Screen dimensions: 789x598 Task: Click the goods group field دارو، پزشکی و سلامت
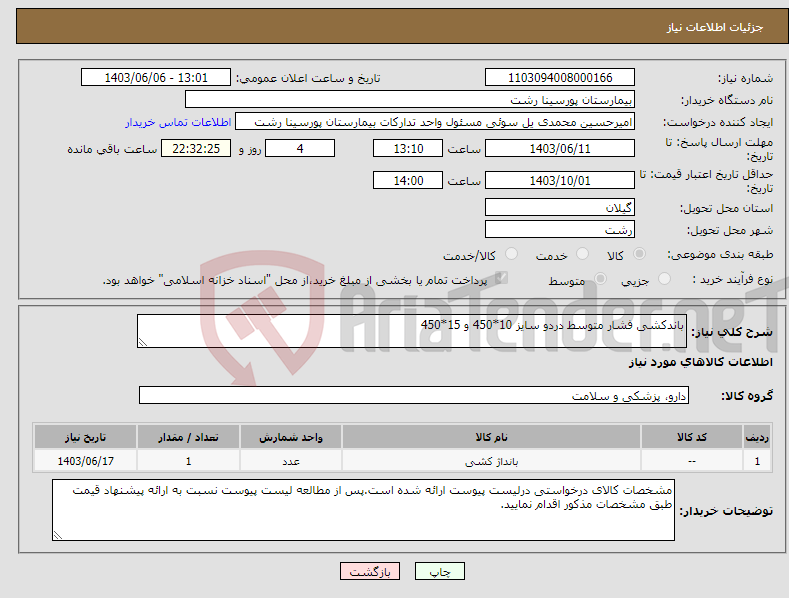coord(414,395)
